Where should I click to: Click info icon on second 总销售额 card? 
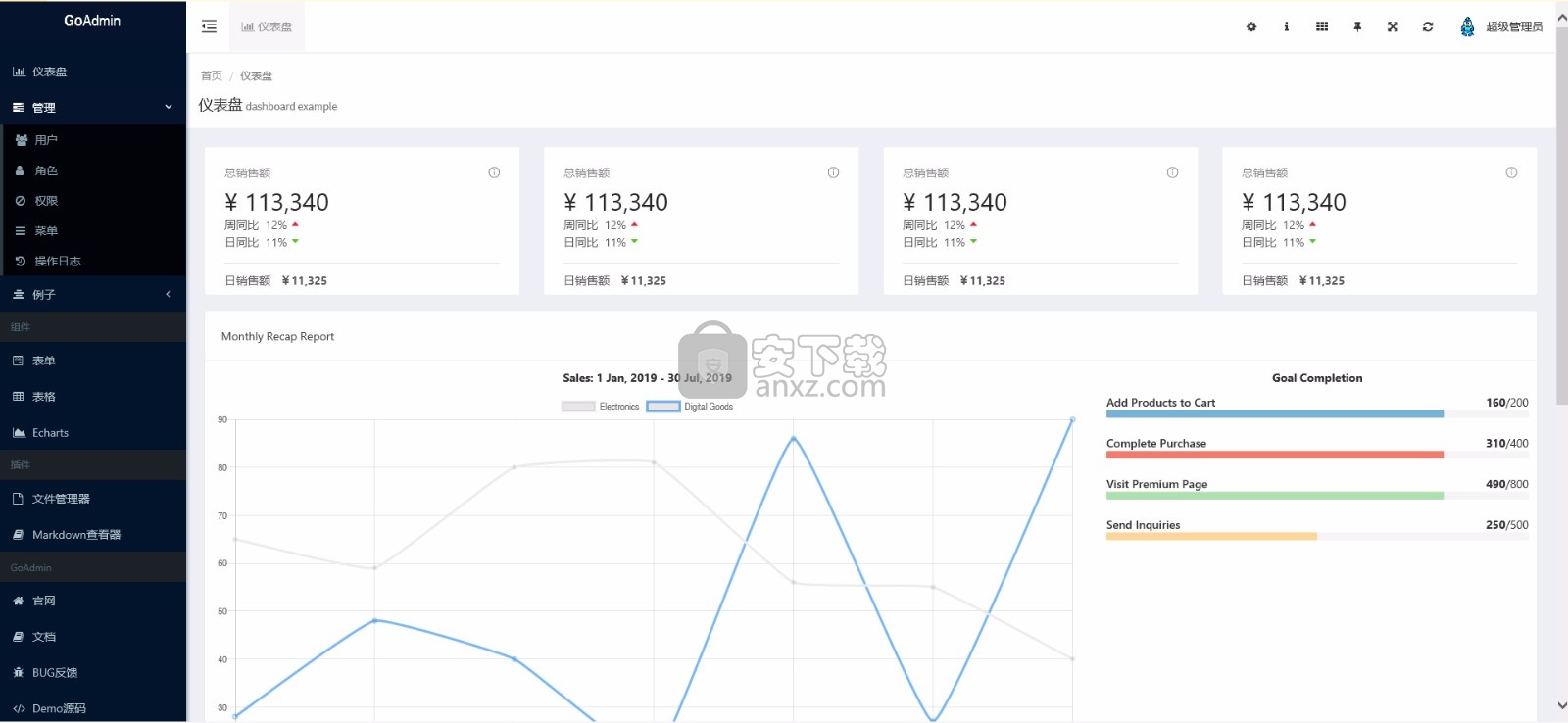pyautogui.click(x=833, y=172)
